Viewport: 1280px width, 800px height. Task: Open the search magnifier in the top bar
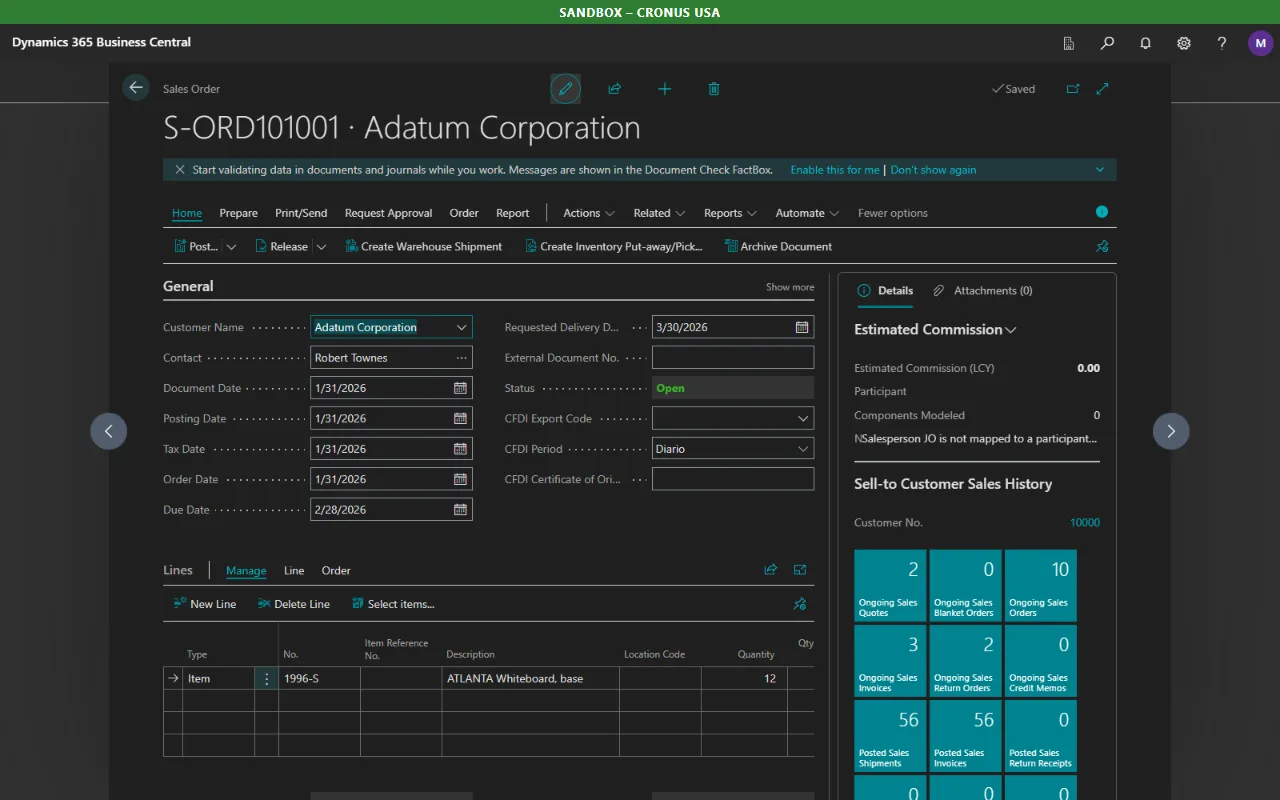click(x=1107, y=43)
